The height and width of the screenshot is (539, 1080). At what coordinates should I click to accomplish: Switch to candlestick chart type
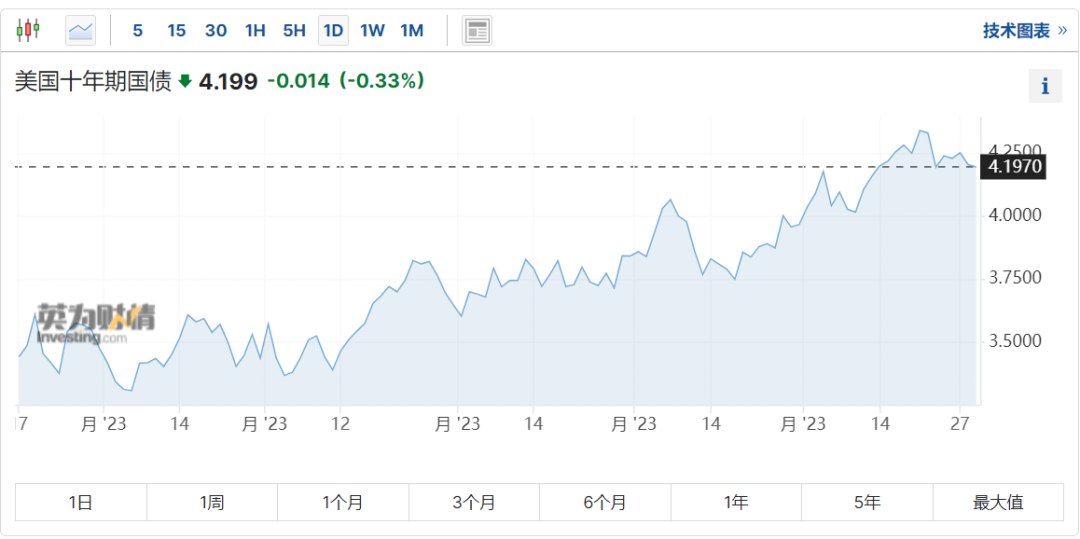click(x=28, y=30)
